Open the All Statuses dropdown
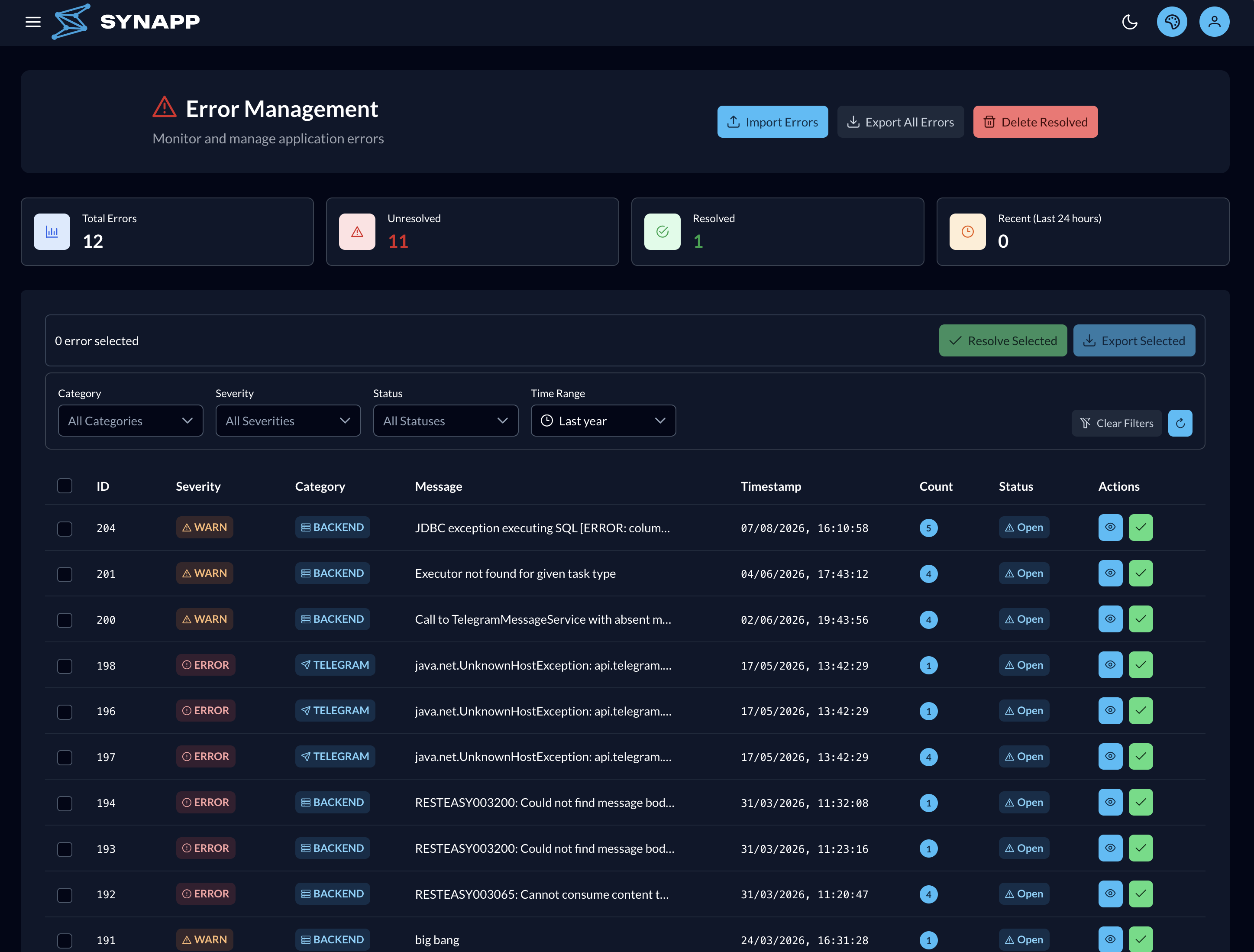The width and height of the screenshot is (1254, 952). tap(446, 421)
